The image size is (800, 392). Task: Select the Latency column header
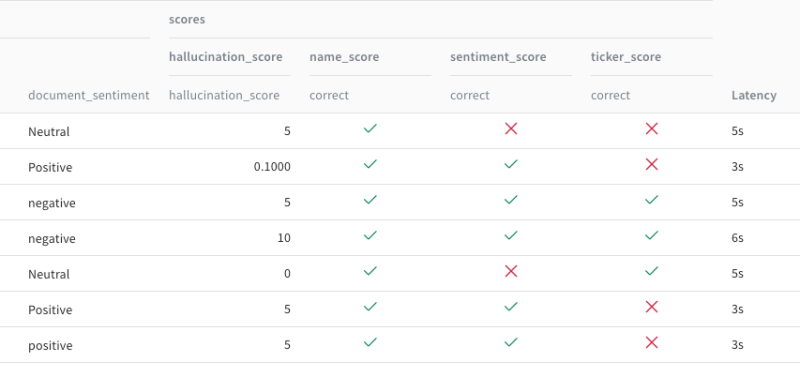754,95
